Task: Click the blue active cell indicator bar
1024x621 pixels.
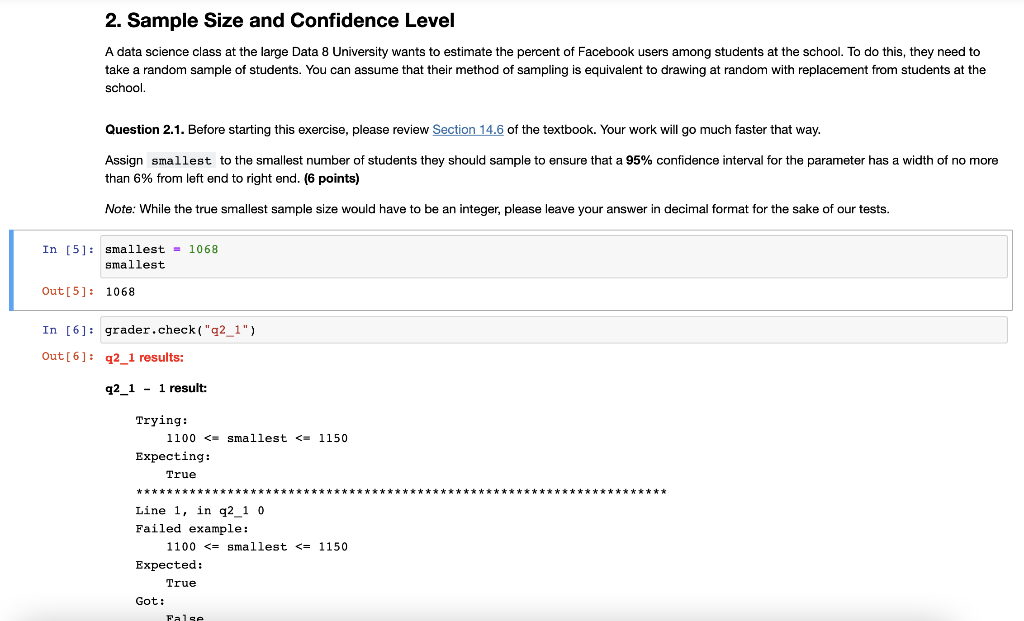Action: [9, 270]
